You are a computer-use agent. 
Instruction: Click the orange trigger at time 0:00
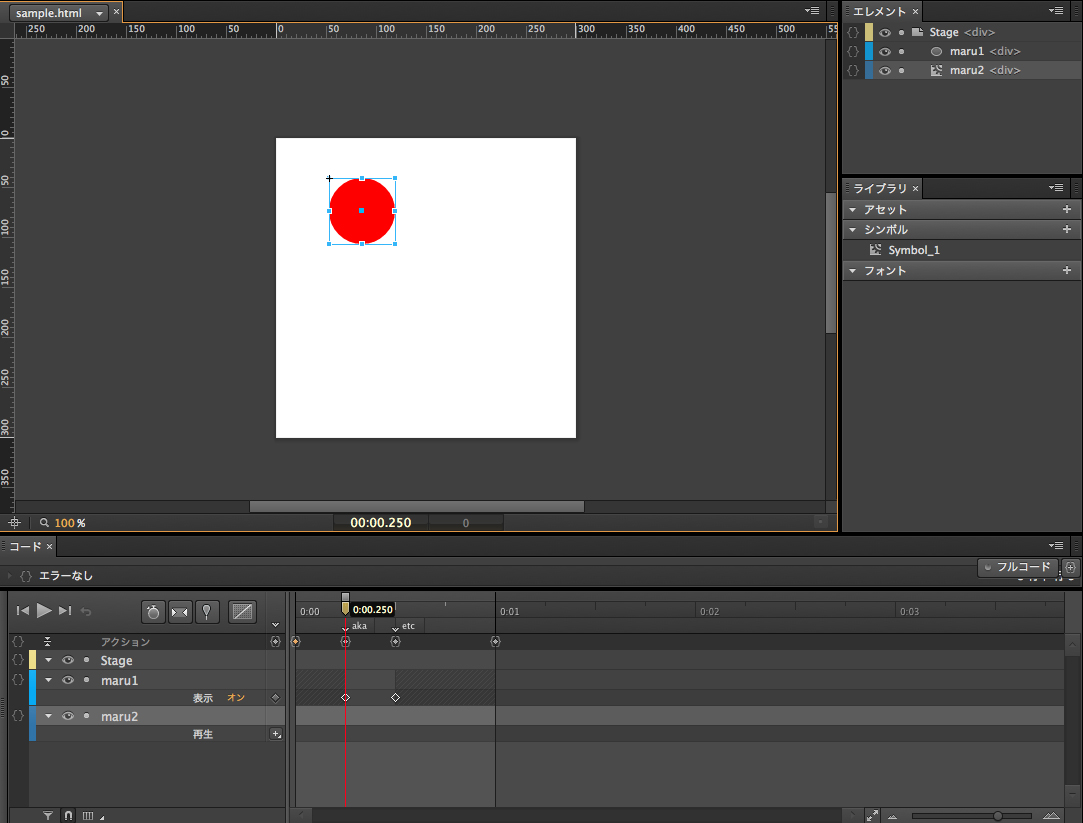(296, 641)
